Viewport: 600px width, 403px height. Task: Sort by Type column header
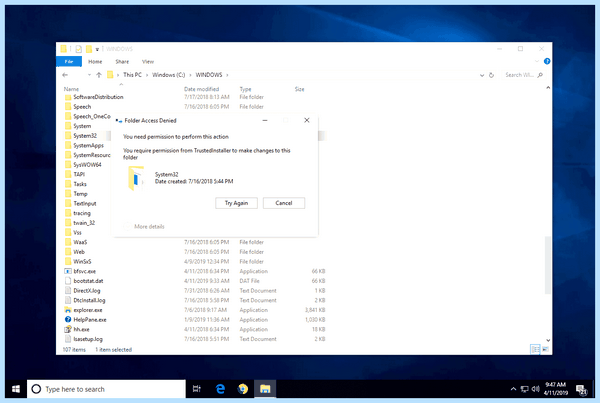245,89
